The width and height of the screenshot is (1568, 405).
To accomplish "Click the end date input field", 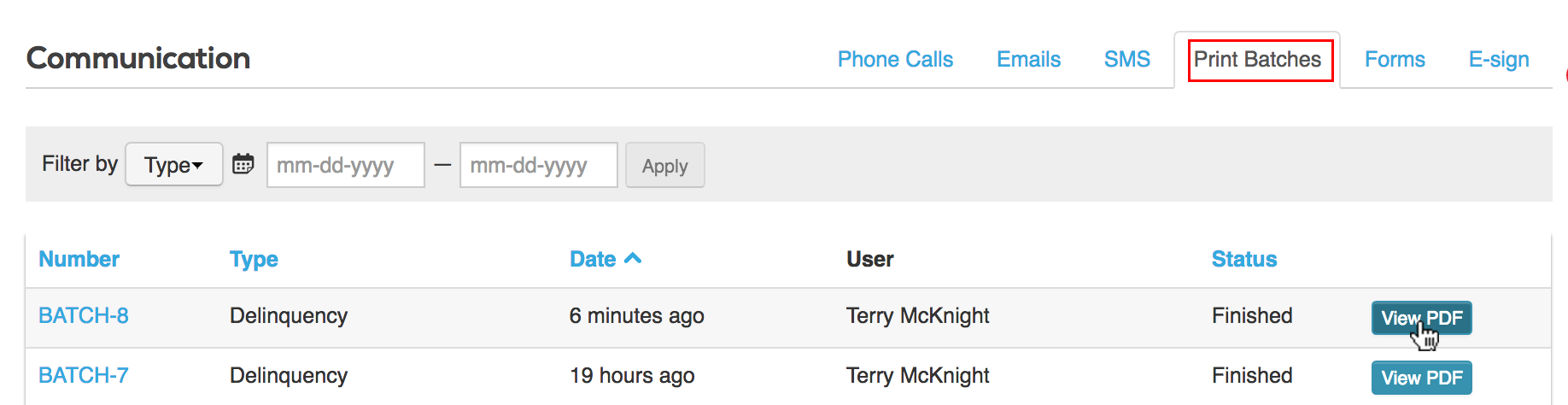I will 539,165.
